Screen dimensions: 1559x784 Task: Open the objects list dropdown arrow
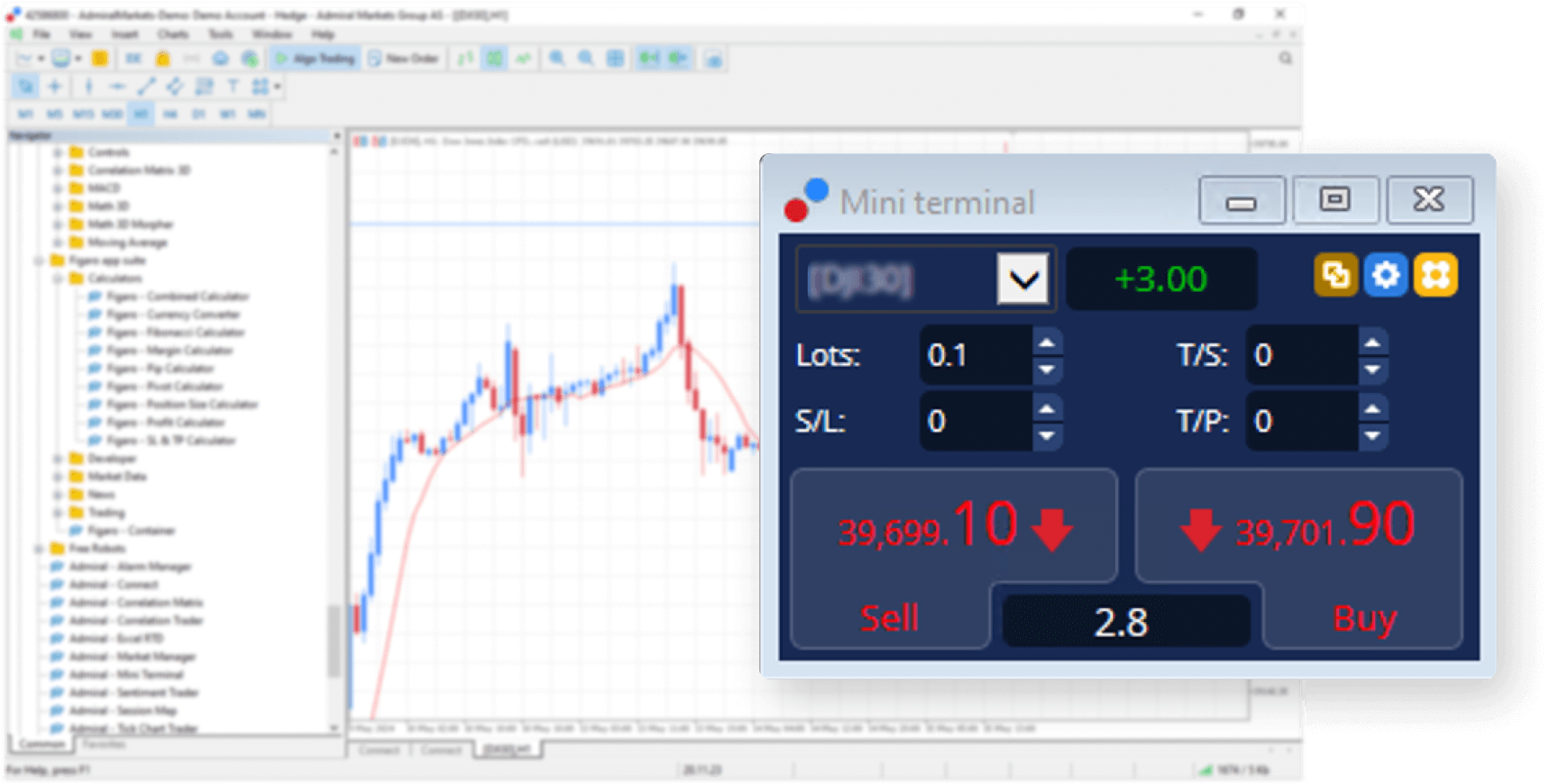(x=278, y=87)
